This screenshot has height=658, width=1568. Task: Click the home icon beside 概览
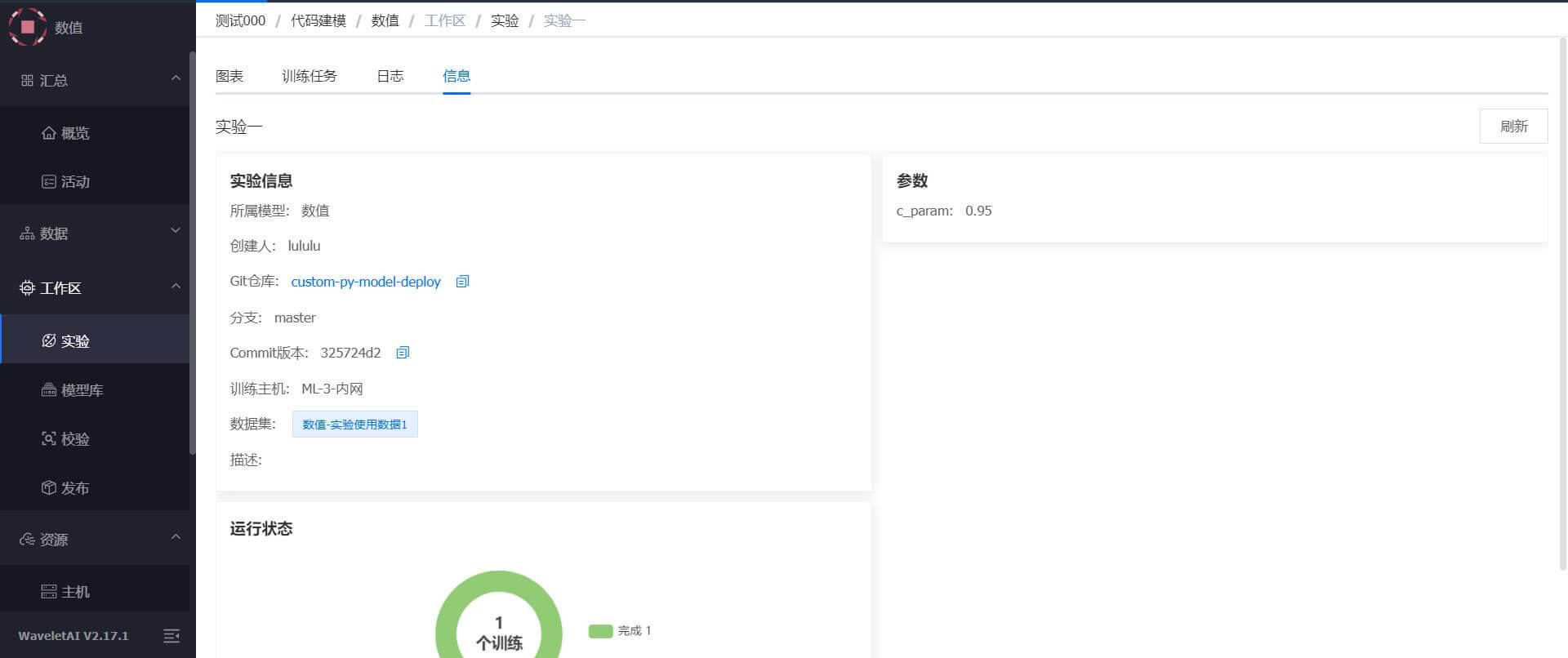pos(49,133)
